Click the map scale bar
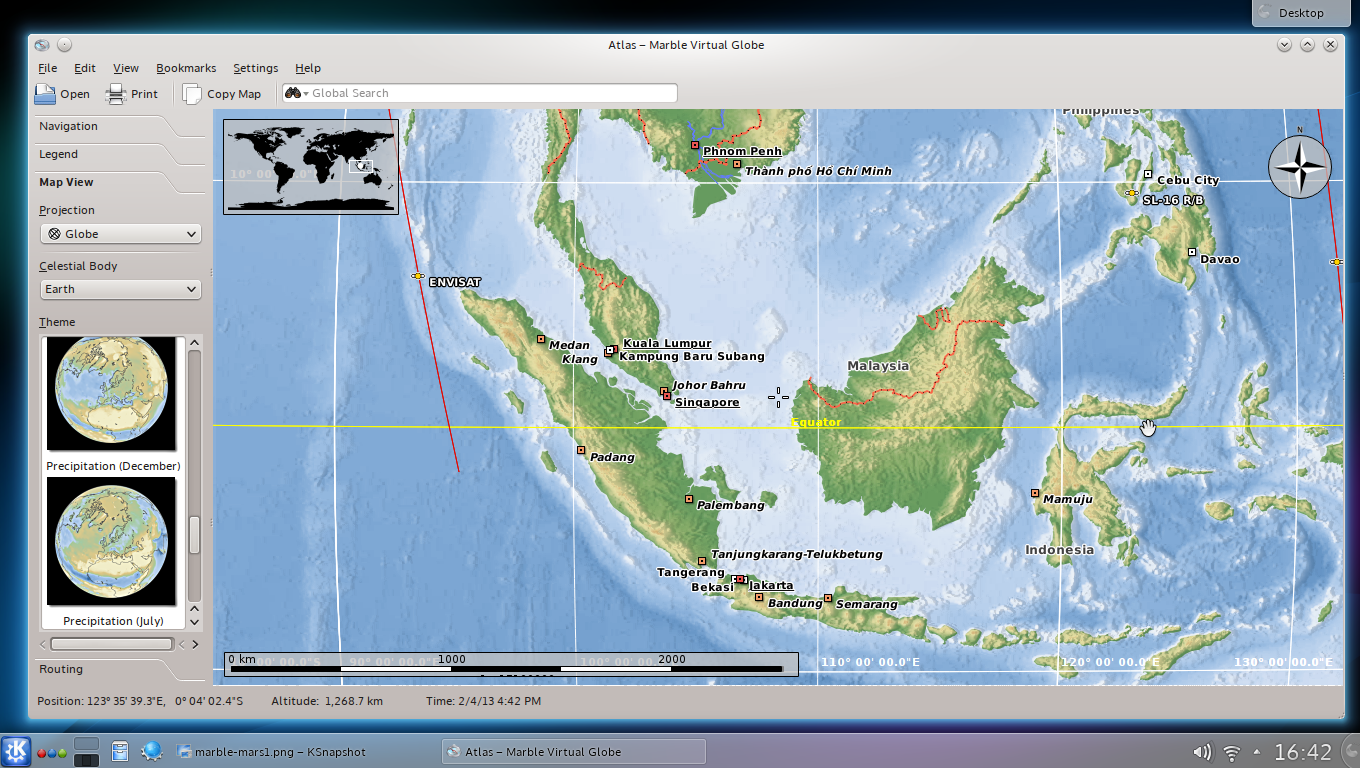The width and height of the screenshot is (1360, 768). coord(511,664)
